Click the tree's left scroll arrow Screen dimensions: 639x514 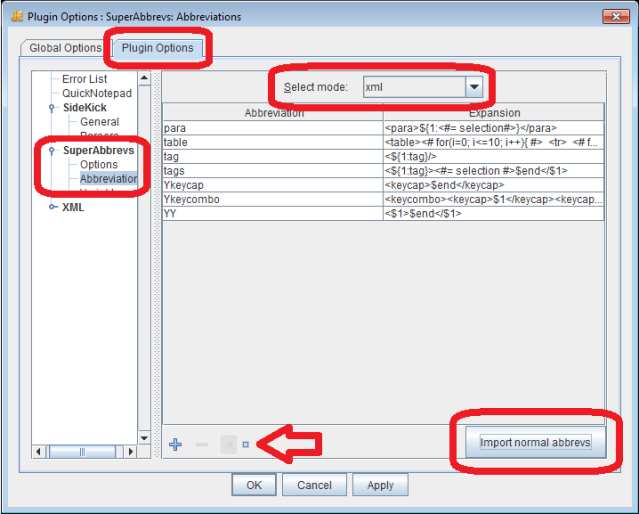38,452
